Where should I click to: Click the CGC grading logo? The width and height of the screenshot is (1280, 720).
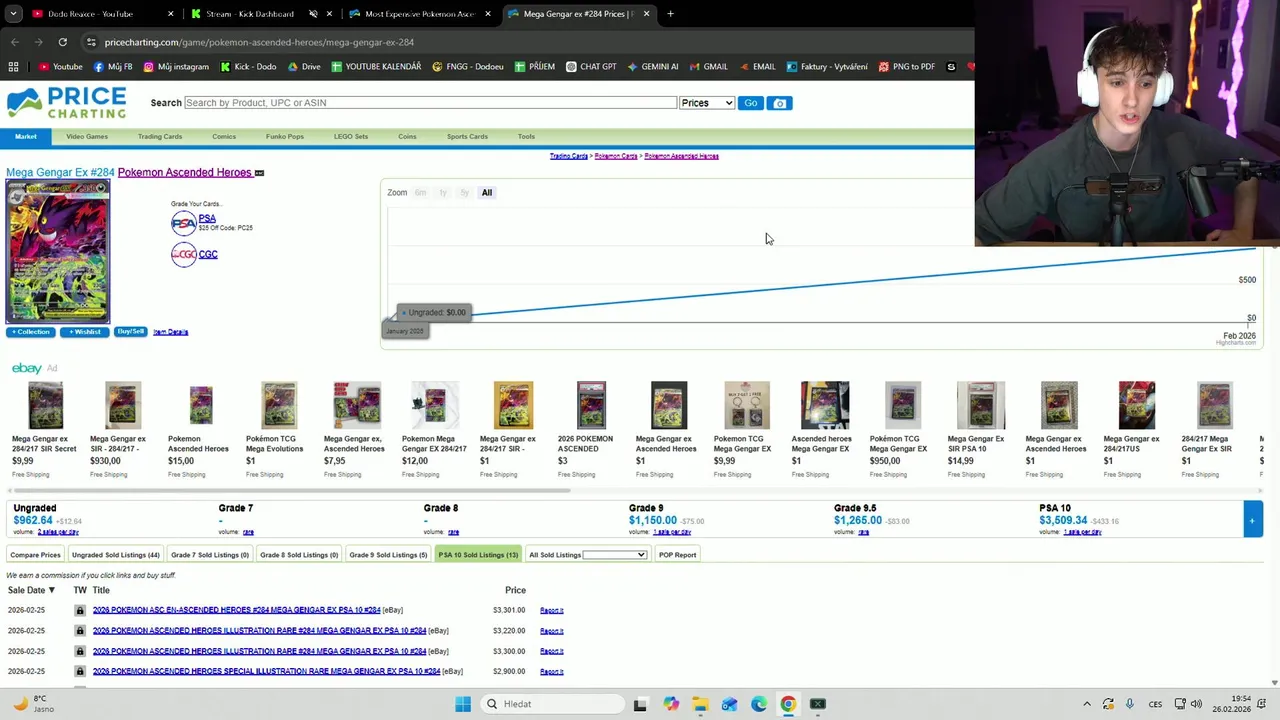(183, 256)
